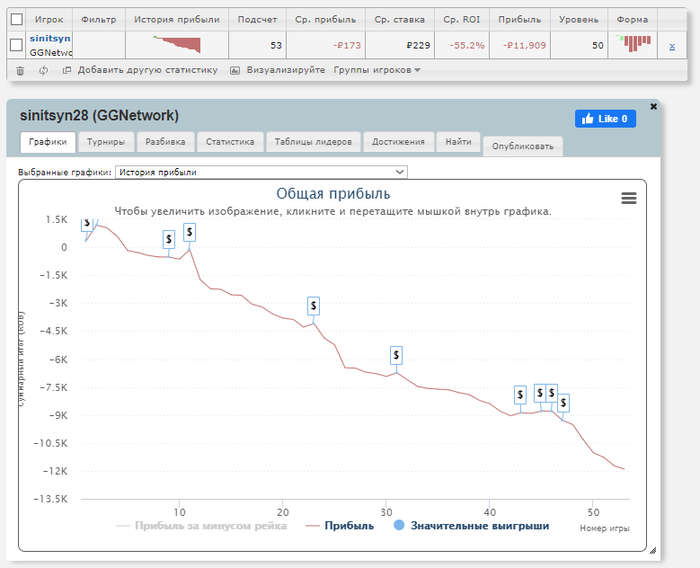Click the panel resize handle corner
Viewport: 700px width, 568px height.
[653, 551]
